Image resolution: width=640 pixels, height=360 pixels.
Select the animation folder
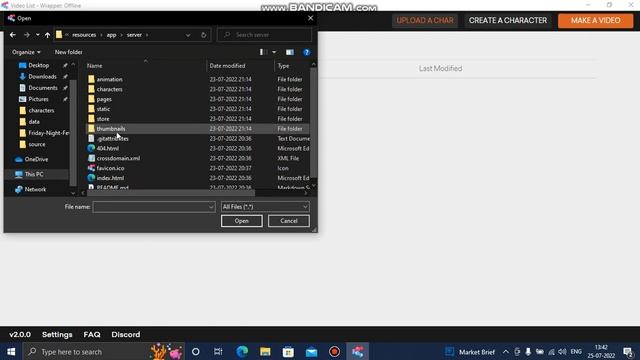109,79
